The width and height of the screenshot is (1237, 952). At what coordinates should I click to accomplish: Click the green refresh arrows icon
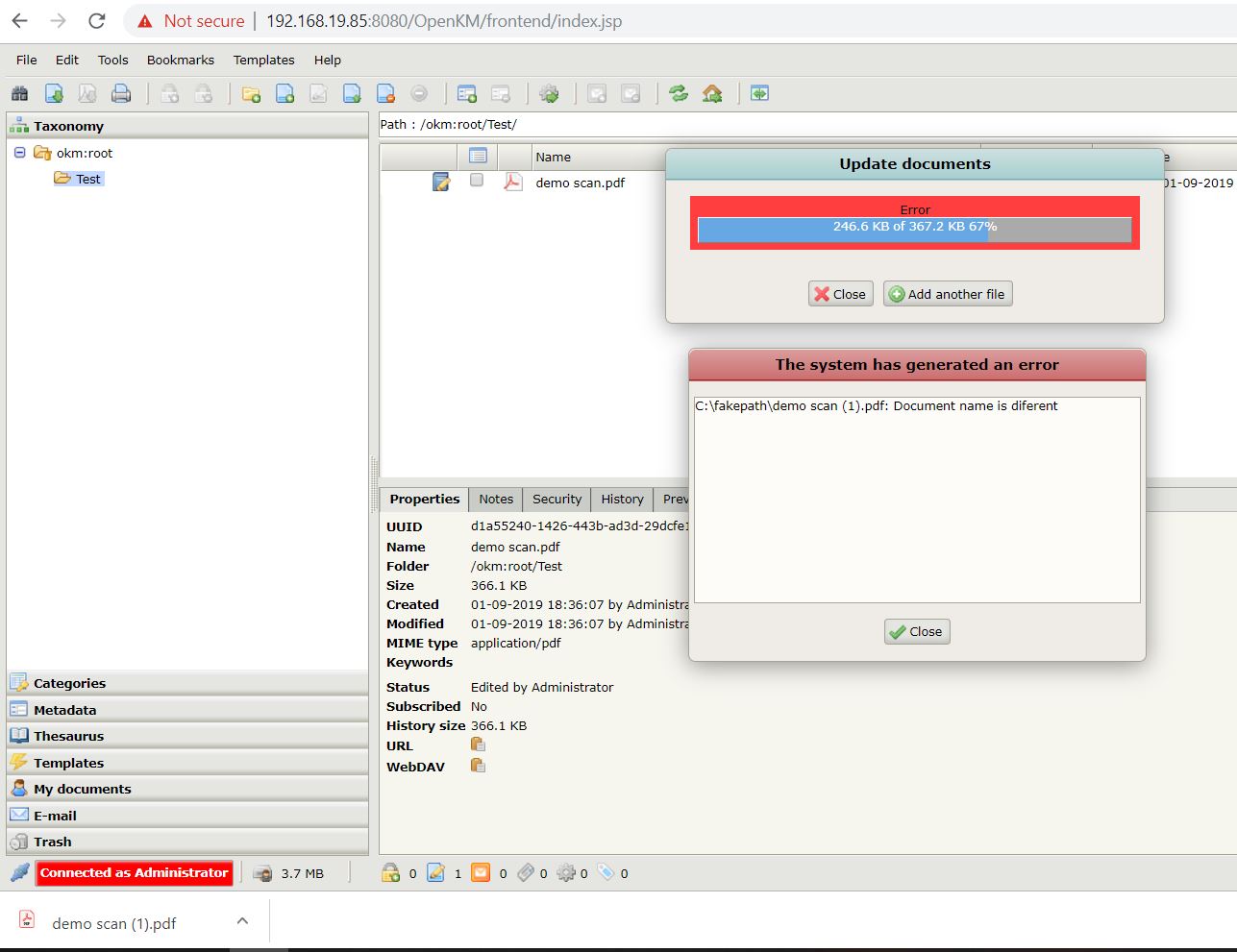click(679, 93)
